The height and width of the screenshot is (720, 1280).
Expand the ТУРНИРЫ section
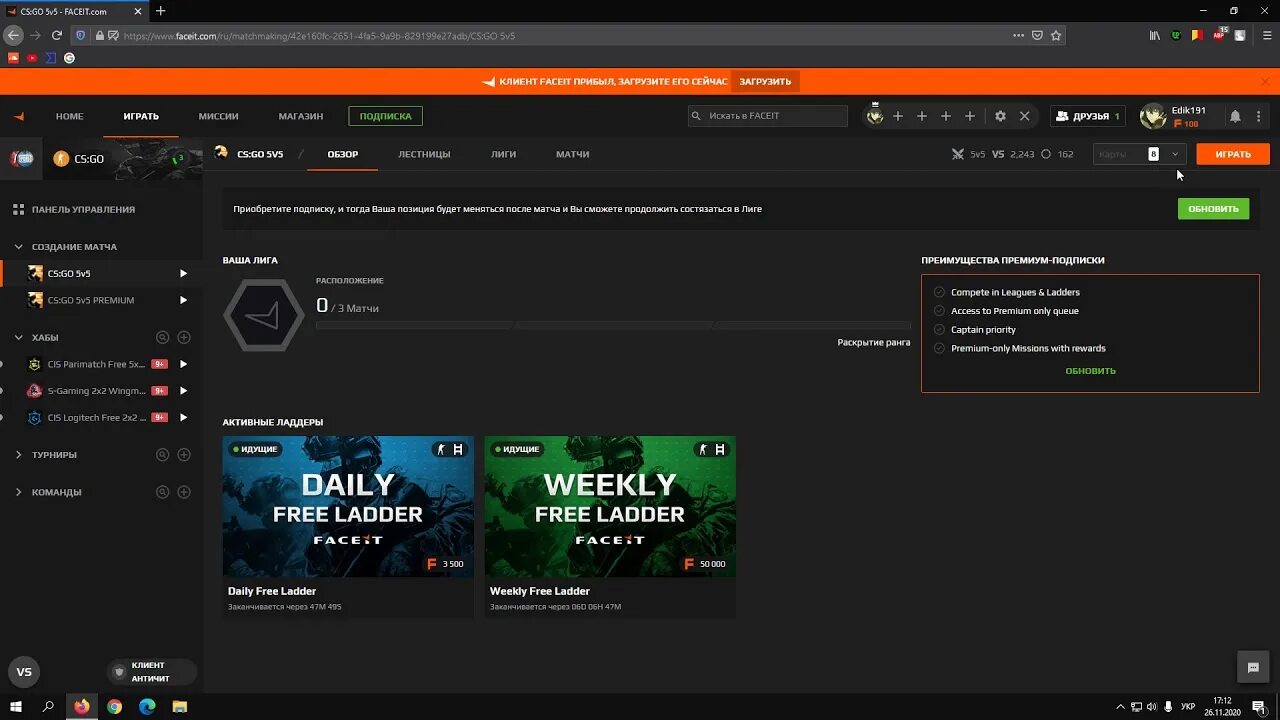click(18, 455)
